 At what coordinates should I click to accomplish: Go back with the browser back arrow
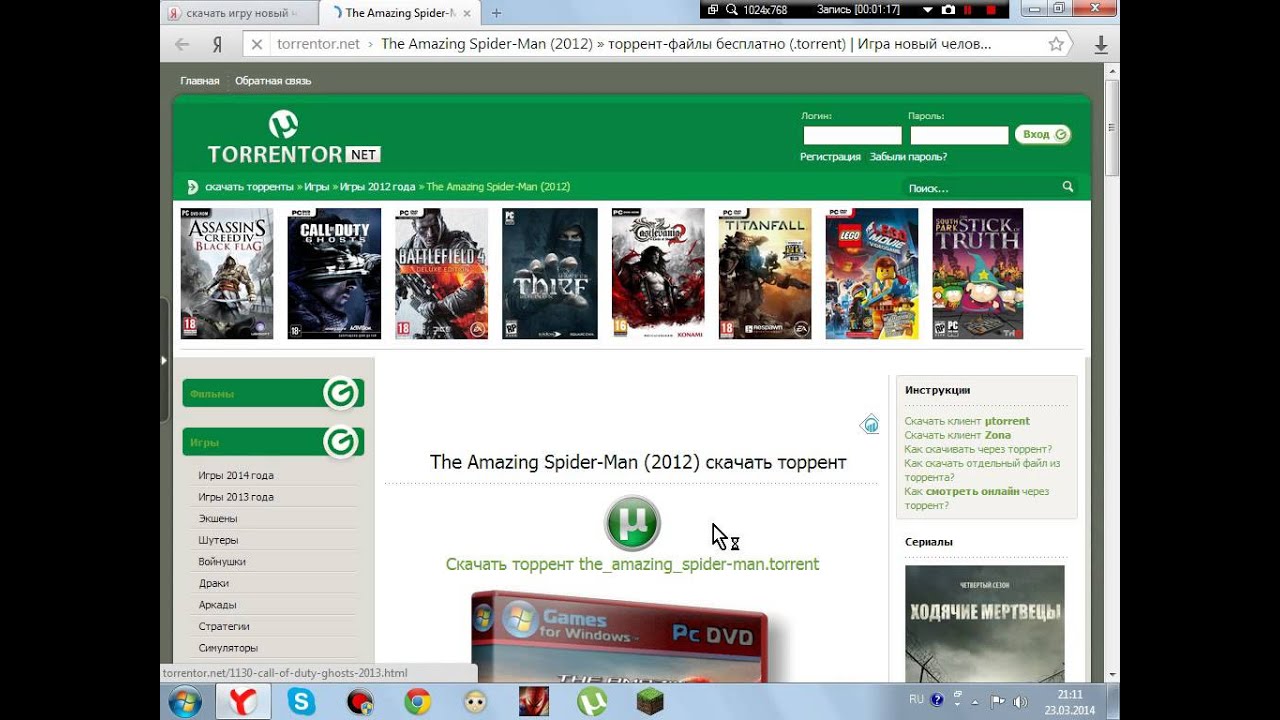pyautogui.click(x=182, y=44)
